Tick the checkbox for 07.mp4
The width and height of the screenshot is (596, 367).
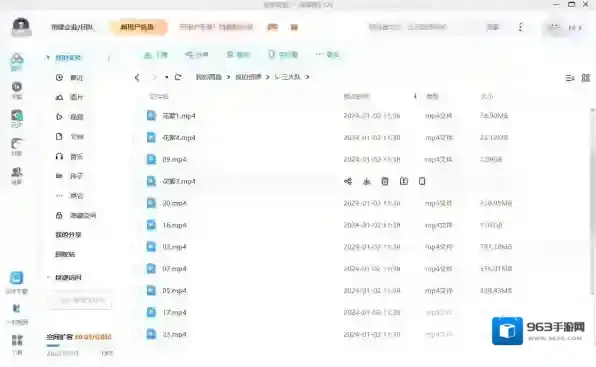(137, 269)
